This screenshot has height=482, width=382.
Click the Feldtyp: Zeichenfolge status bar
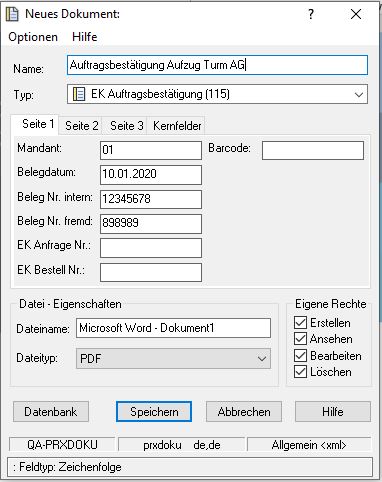(x=190, y=467)
